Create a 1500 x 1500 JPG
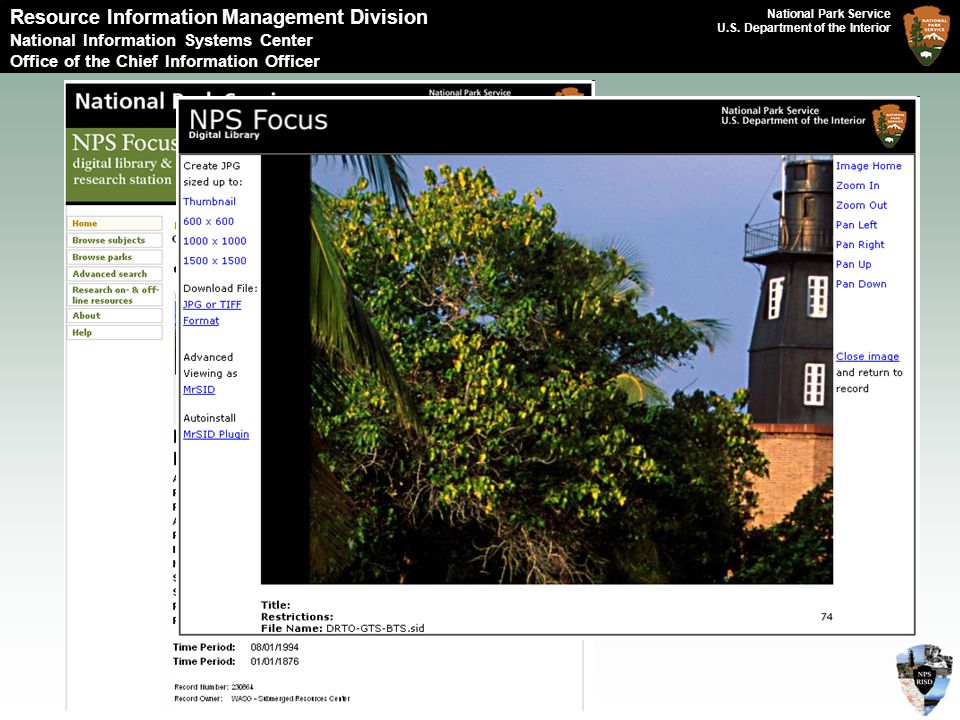The width and height of the screenshot is (960, 720). pos(215,260)
